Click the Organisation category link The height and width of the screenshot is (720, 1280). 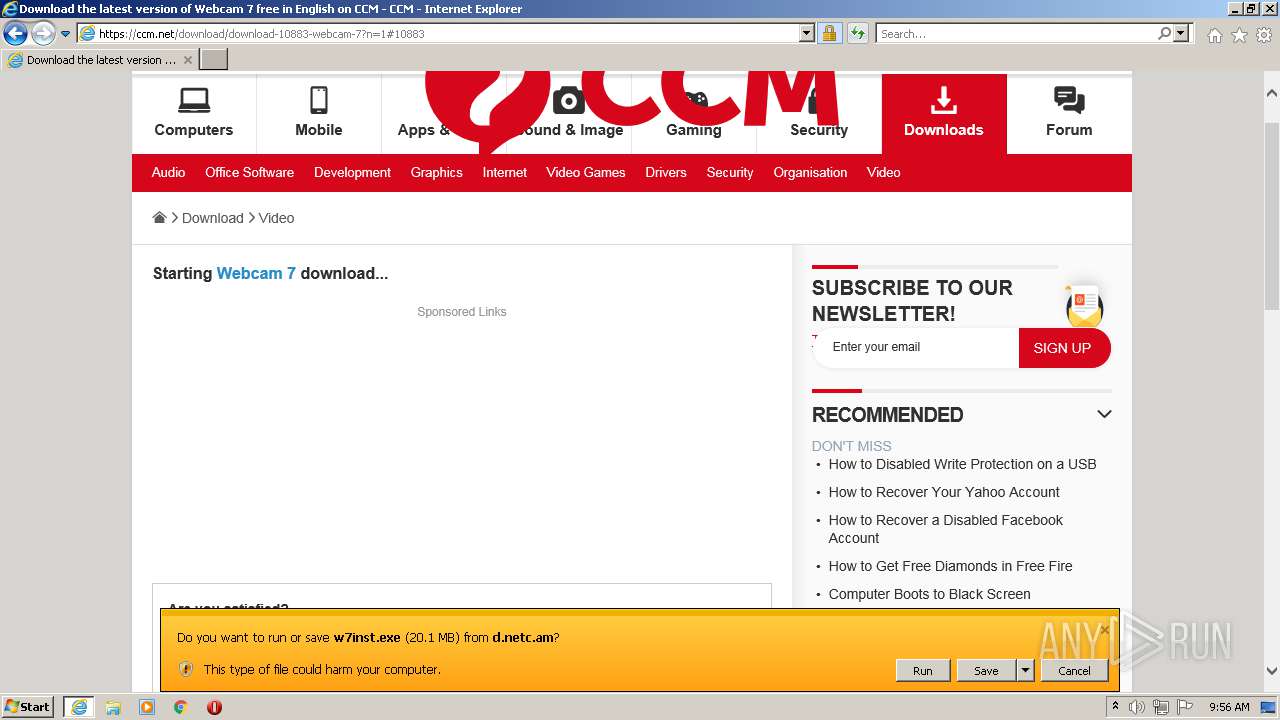tap(810, 172)
